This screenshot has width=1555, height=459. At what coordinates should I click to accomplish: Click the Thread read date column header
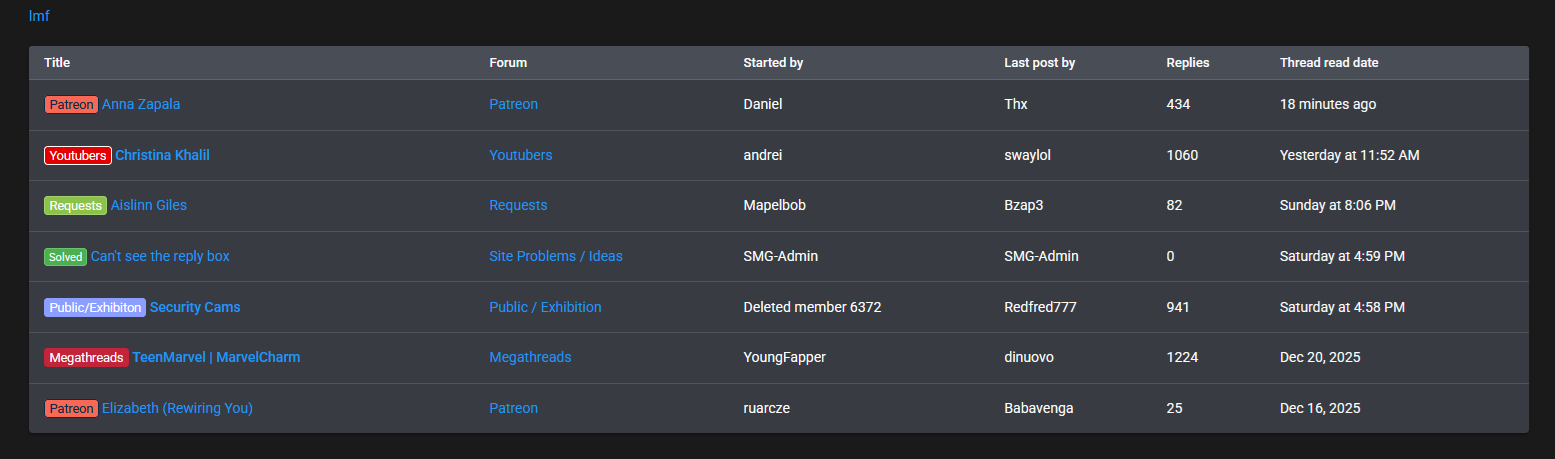coord(1329,63)
